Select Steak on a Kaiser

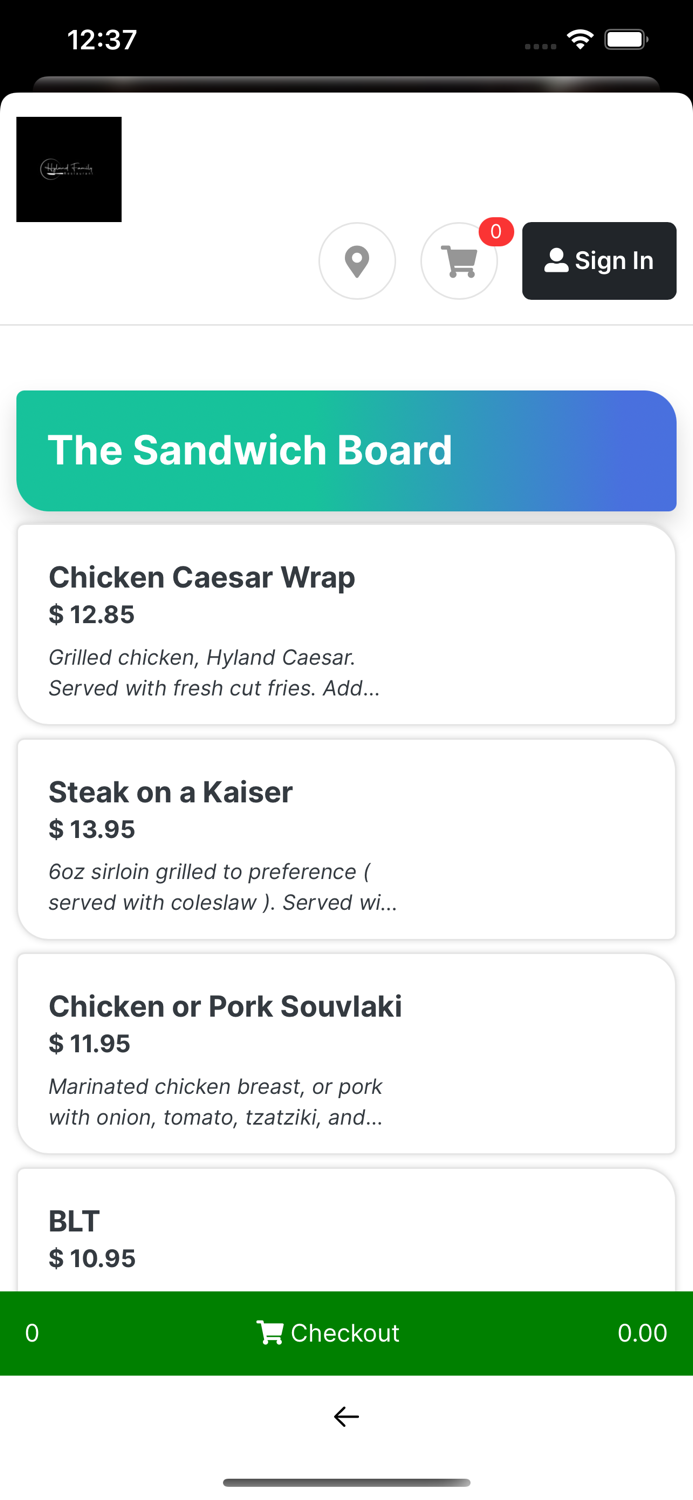(171, 792)
